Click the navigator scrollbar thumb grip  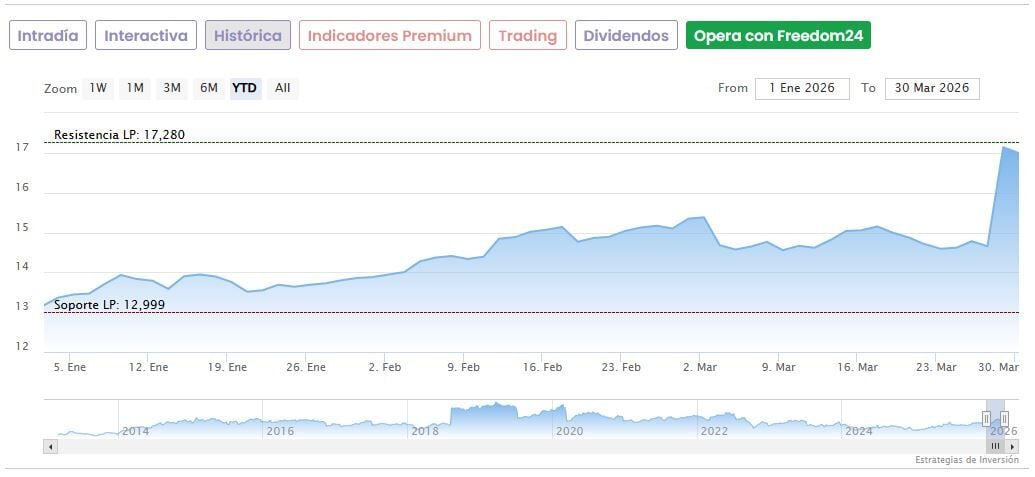coord(995,446)
